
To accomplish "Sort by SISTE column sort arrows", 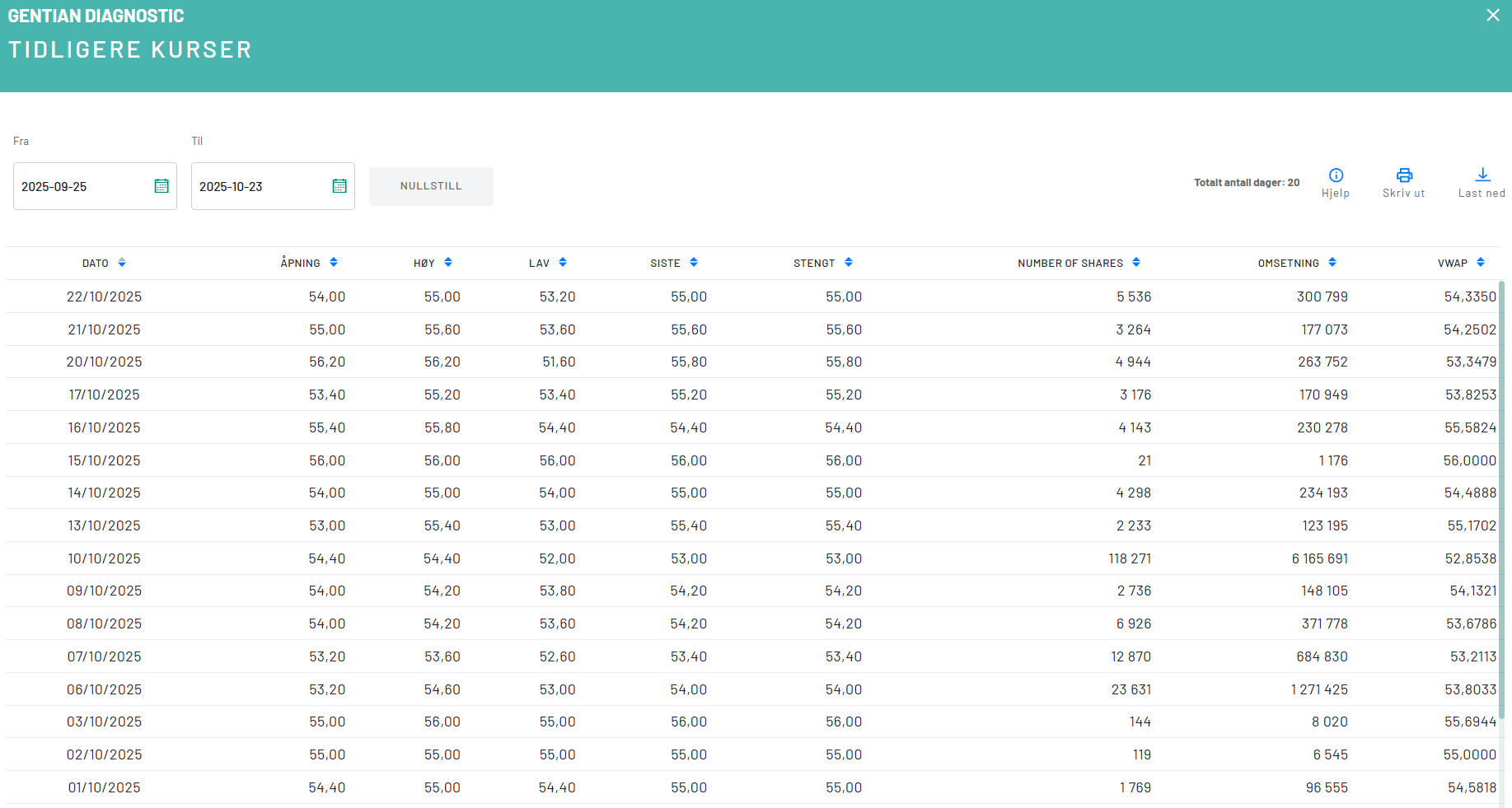I will pos(694,263).
